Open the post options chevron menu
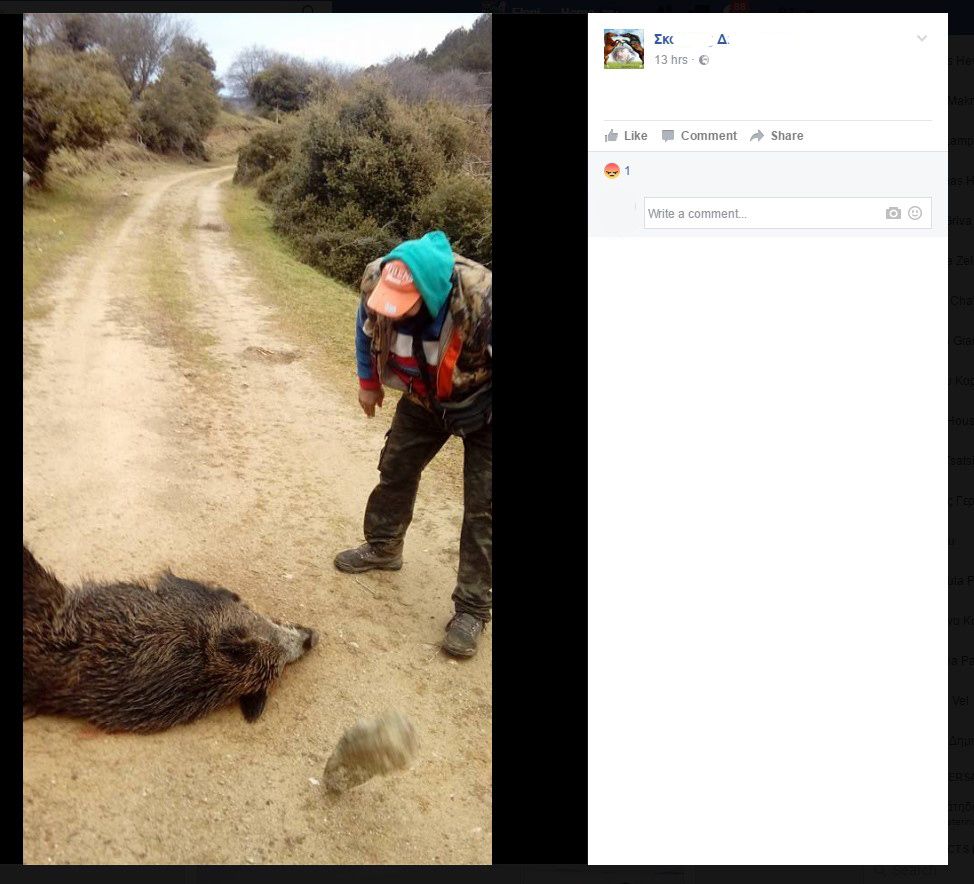 click(922, 39)
